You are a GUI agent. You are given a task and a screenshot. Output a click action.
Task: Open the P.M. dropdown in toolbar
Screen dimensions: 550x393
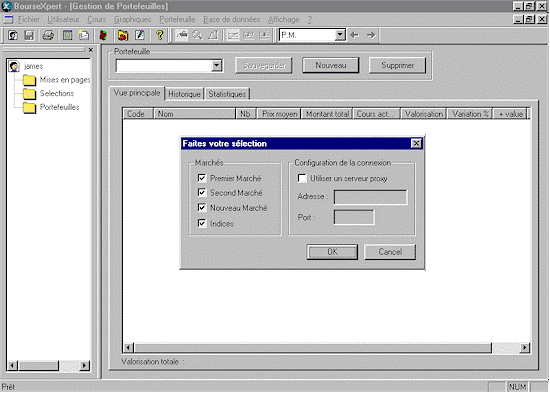pos(340,35)
